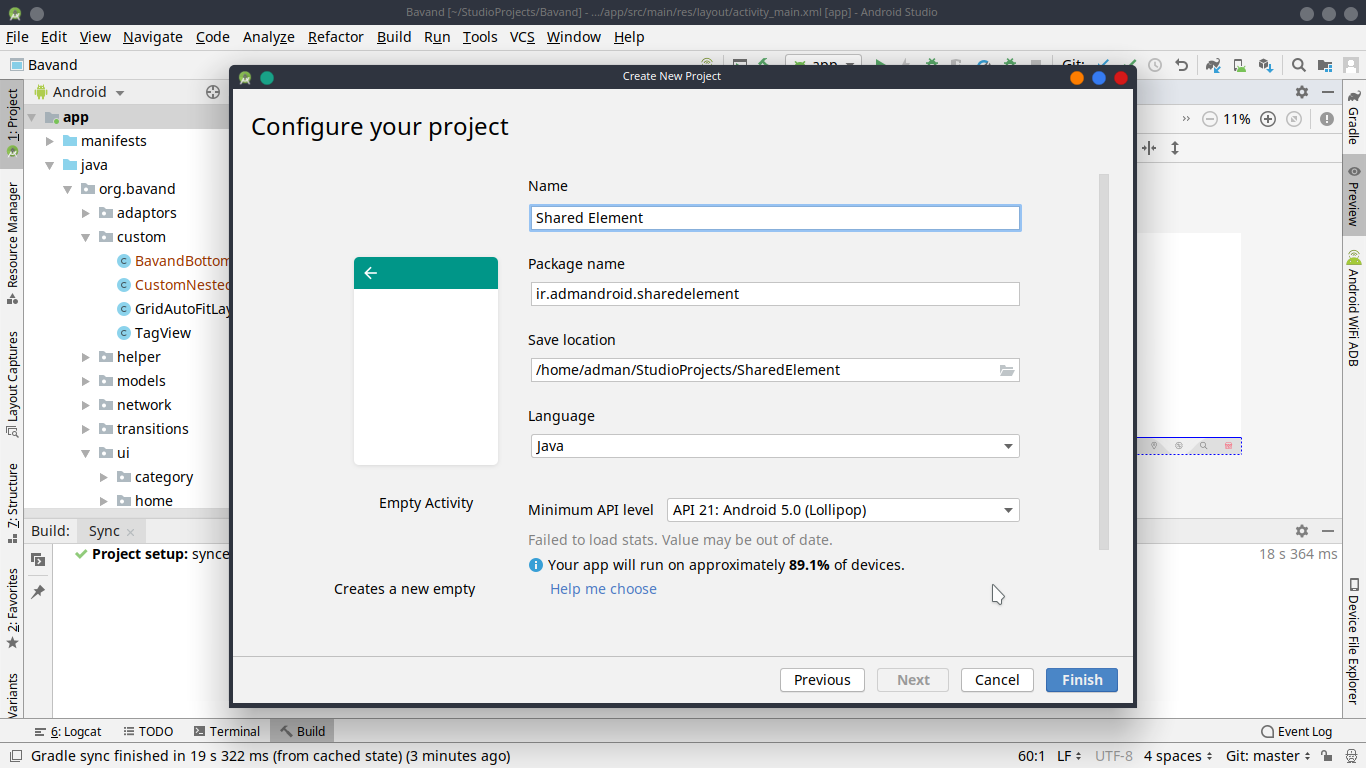Screen dimensions: 1366x768
Task: Click the 4 spaces indent setting
Action: tap(1178, 757)
